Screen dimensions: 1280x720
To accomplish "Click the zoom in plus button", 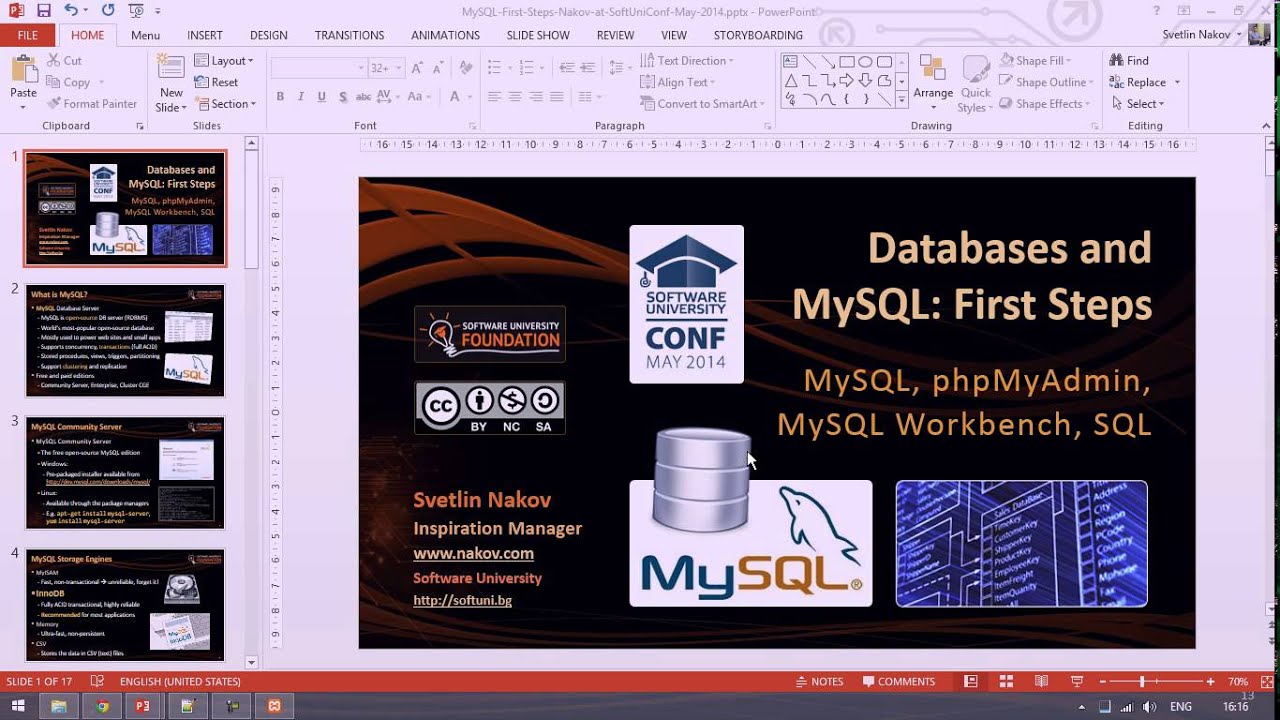I will (x=1210, y=682).
